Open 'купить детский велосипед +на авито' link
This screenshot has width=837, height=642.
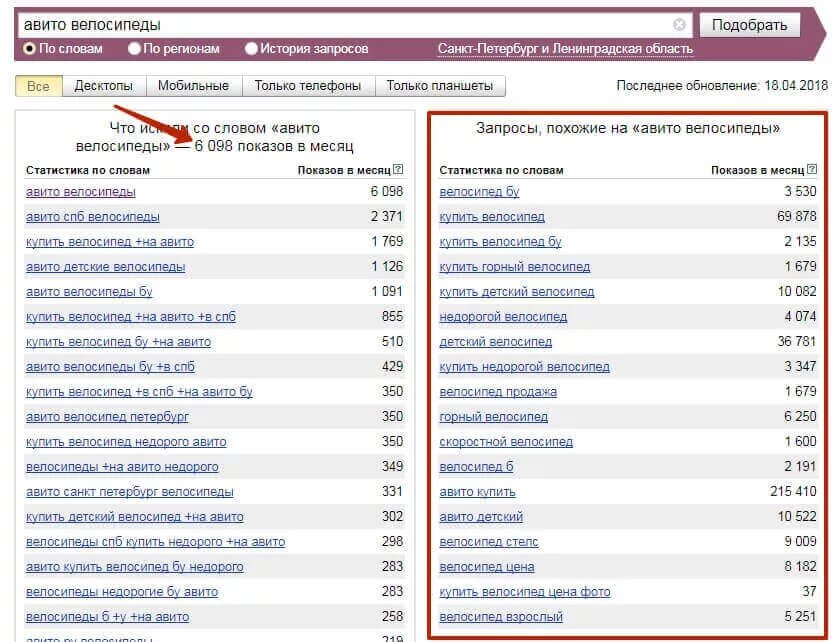tap(135, 517)
